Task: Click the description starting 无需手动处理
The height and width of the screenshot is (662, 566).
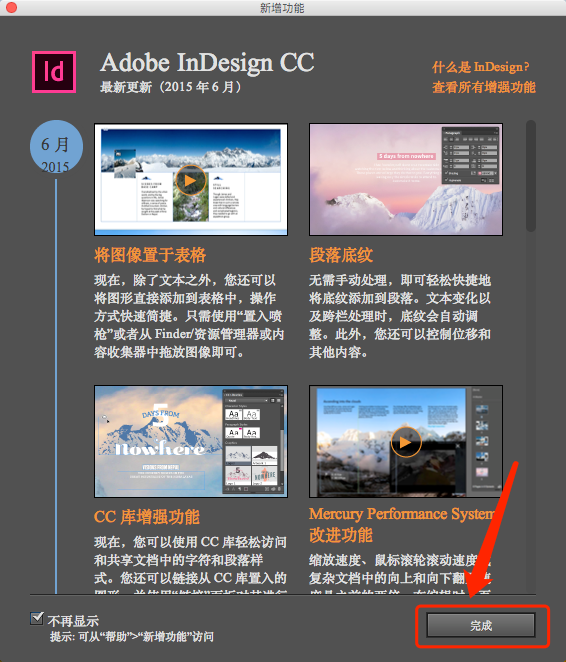Action: point(400,316)
